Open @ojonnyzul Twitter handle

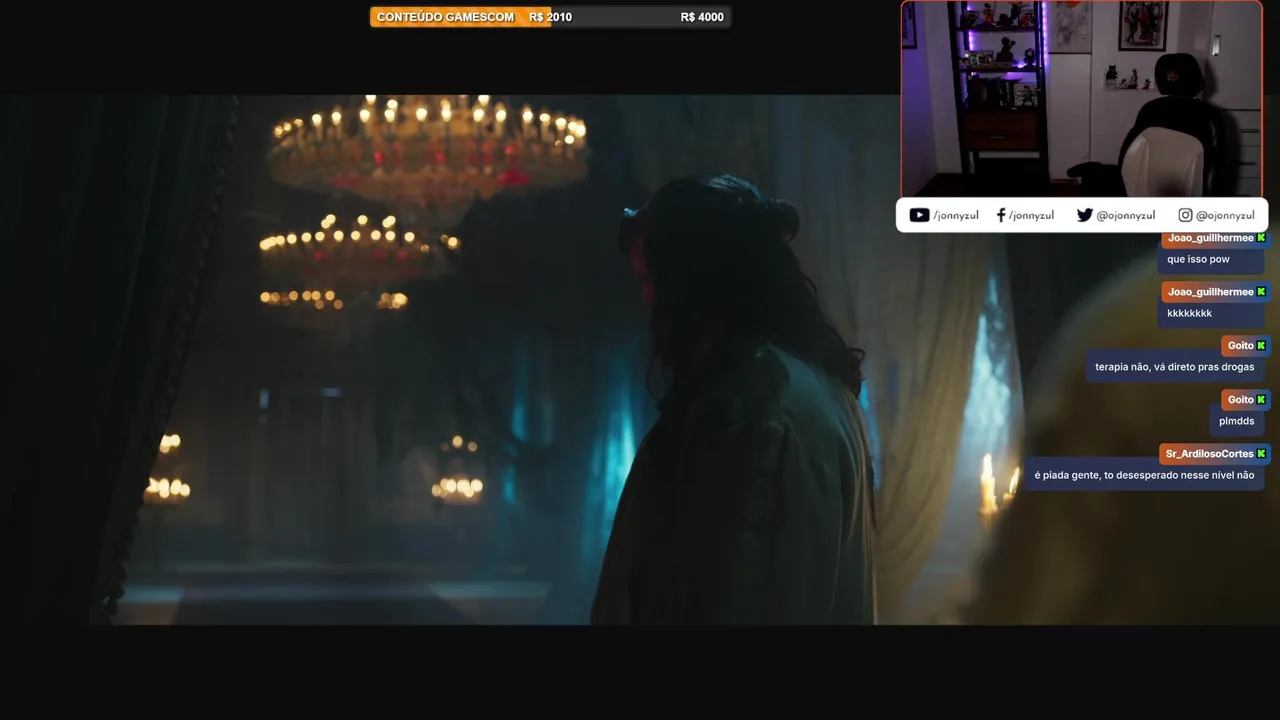click(1126, 215)
